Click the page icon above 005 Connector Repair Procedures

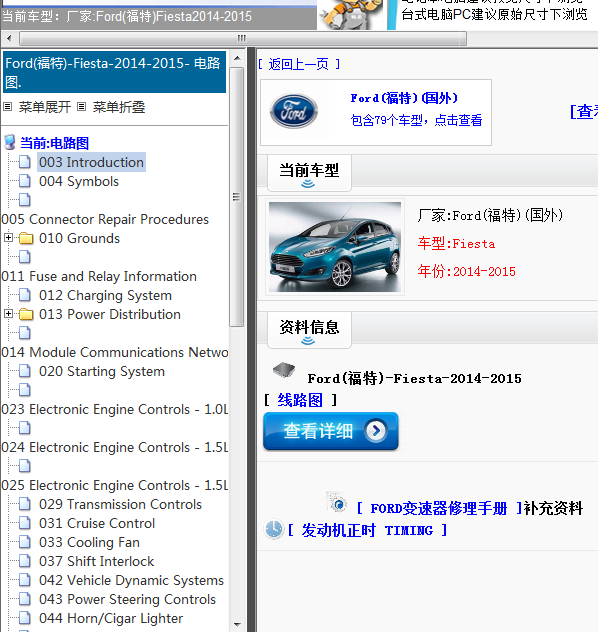click(x=25, y=200)
